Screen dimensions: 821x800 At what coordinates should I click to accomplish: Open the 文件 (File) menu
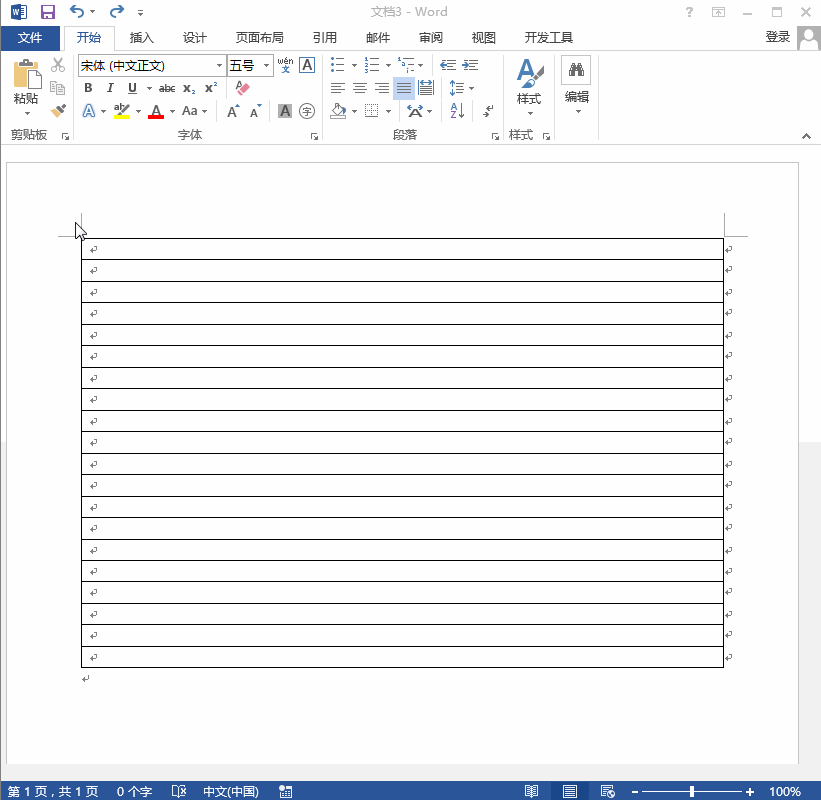[30, 38]
